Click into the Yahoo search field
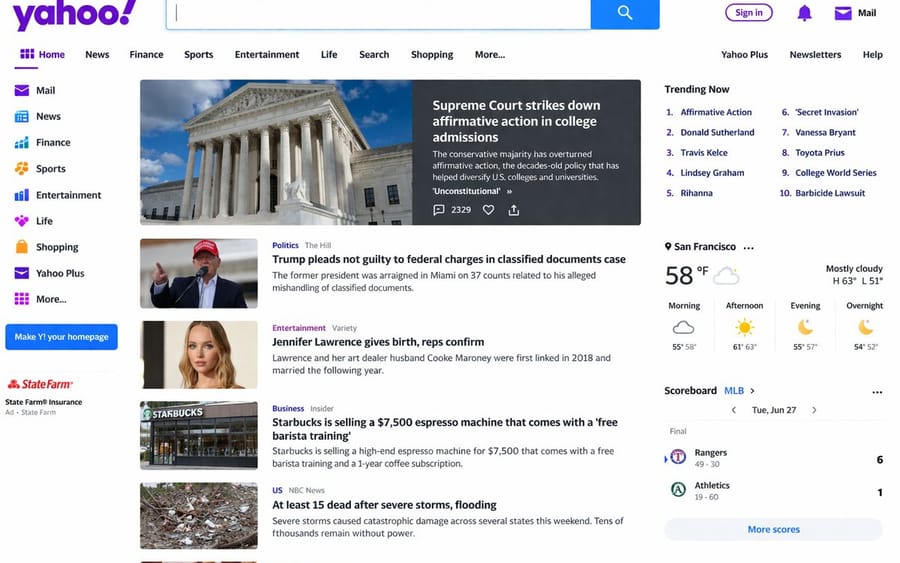 [378, 14]
